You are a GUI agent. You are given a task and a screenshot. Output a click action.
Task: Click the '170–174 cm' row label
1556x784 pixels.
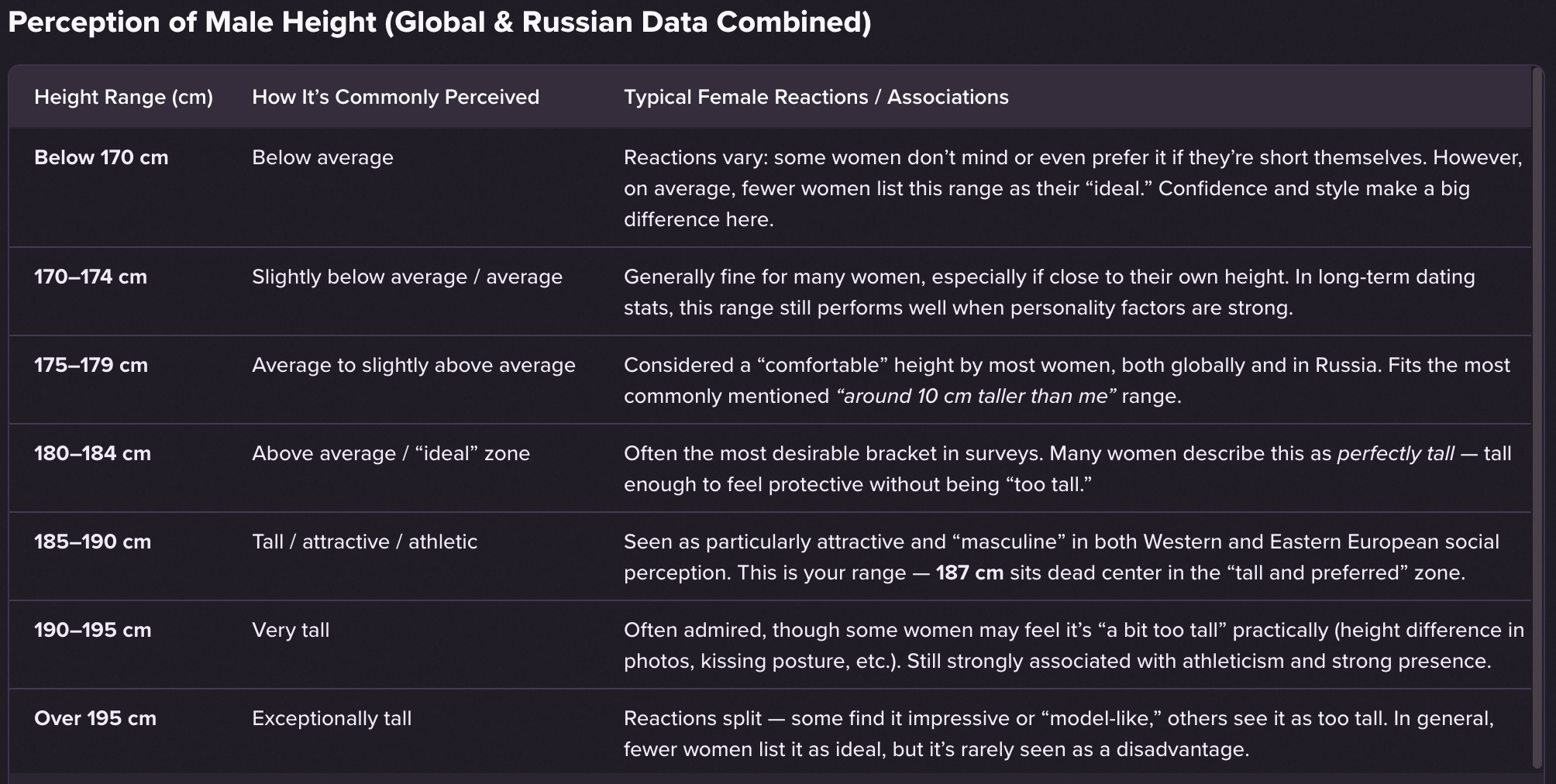pos(90,277)
